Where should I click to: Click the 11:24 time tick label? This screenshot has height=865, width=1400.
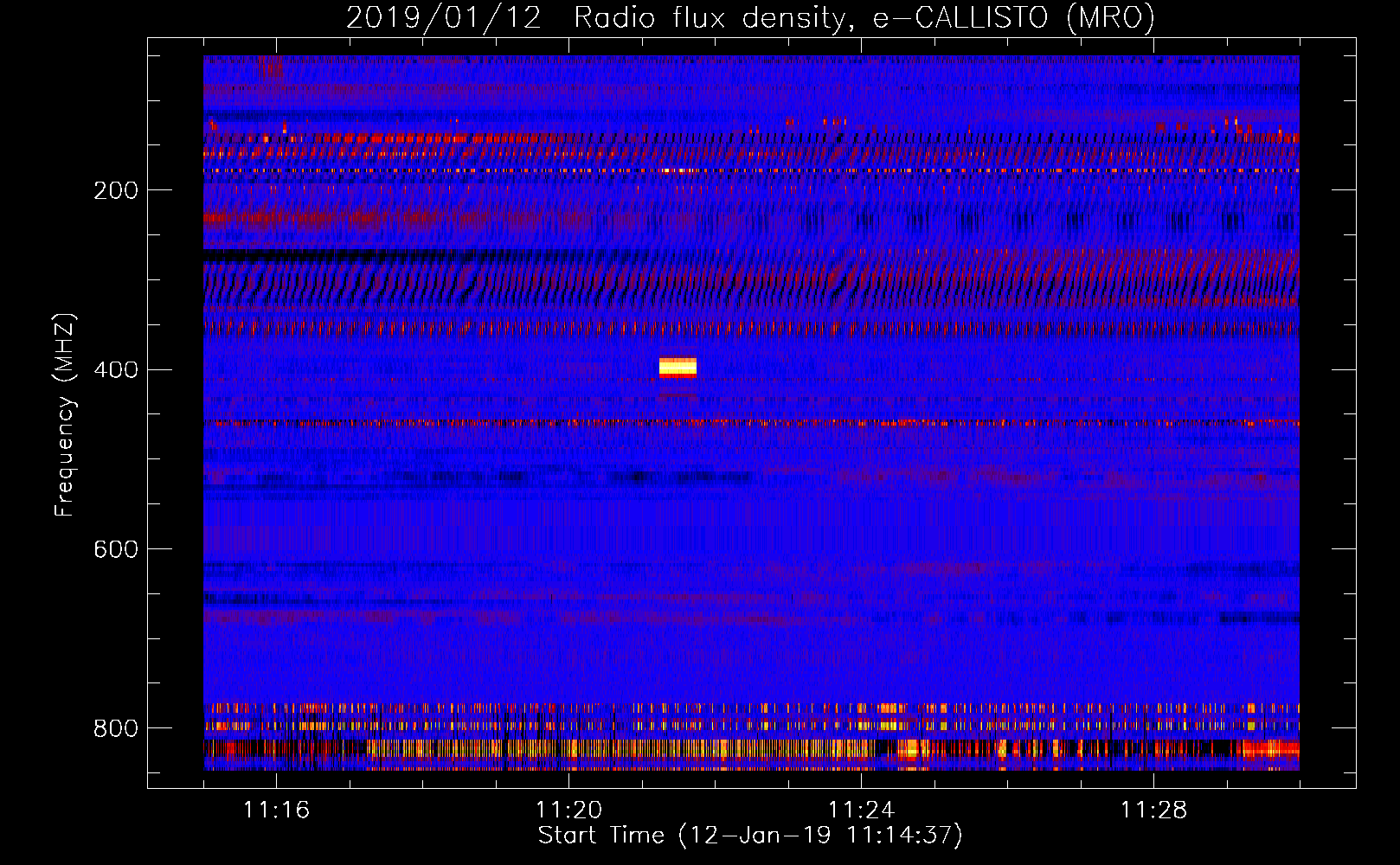tap(862, 810)
